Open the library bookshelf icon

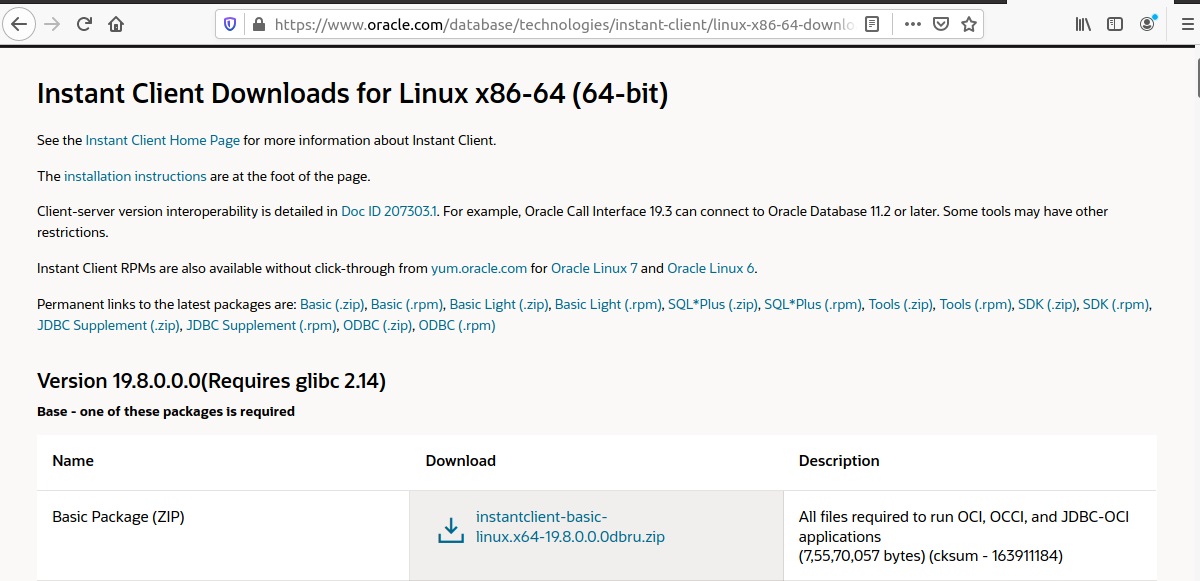(x=1084, y=24)
